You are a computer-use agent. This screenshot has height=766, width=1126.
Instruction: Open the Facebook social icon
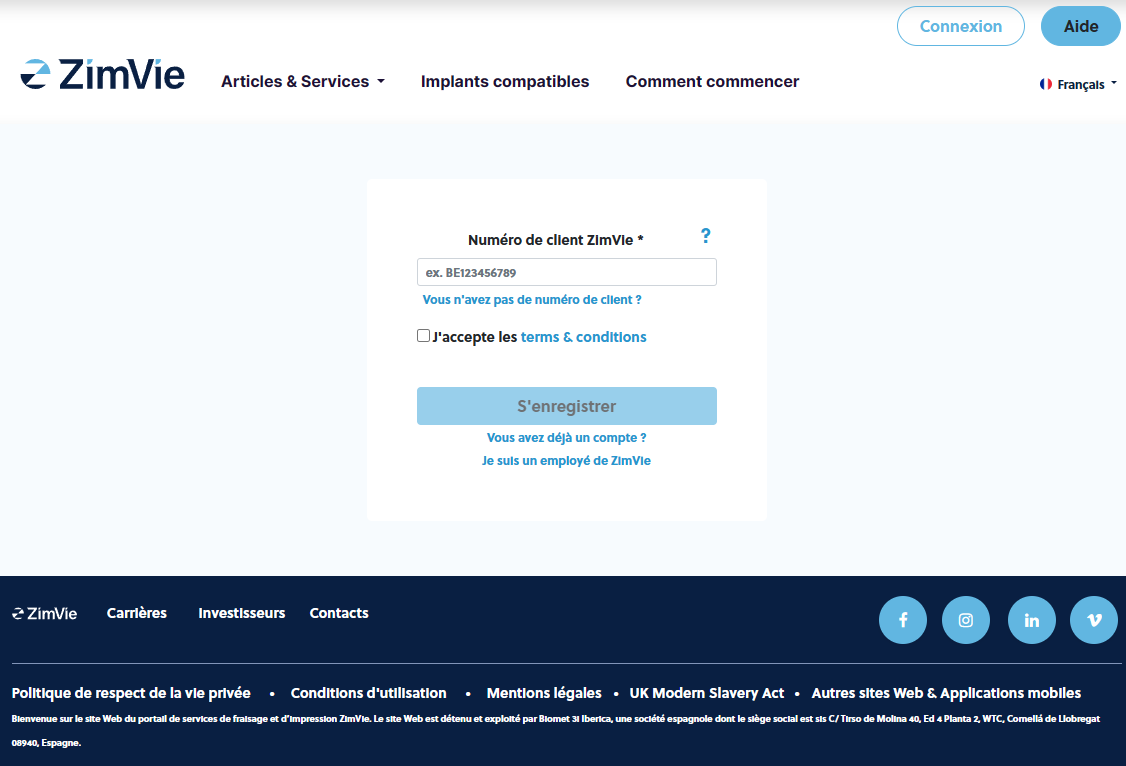click(903, 620)
